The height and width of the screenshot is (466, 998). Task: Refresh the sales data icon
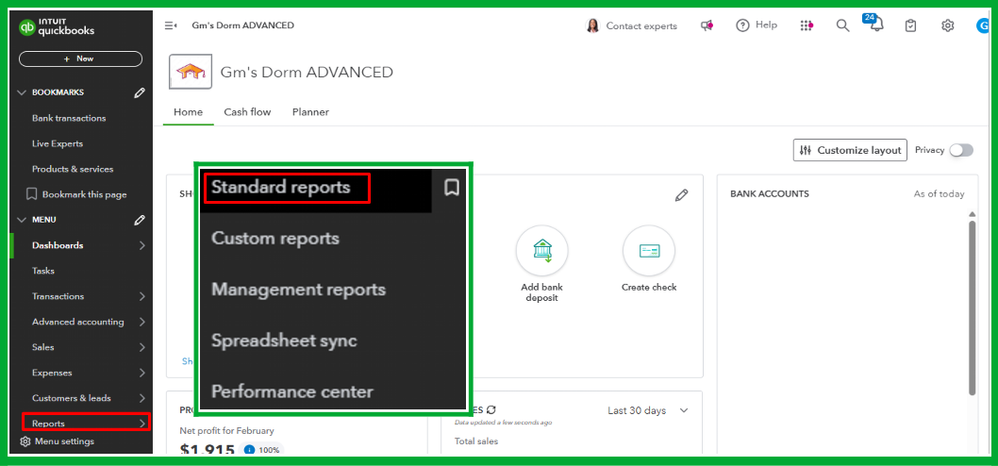click(491, 410)
